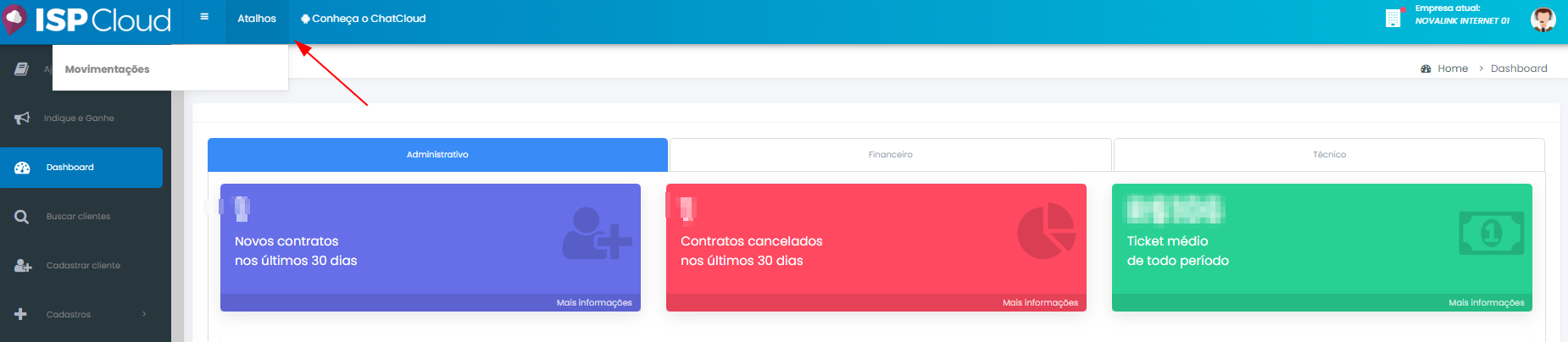Click the company building icon

click(x=1393, y=18)
